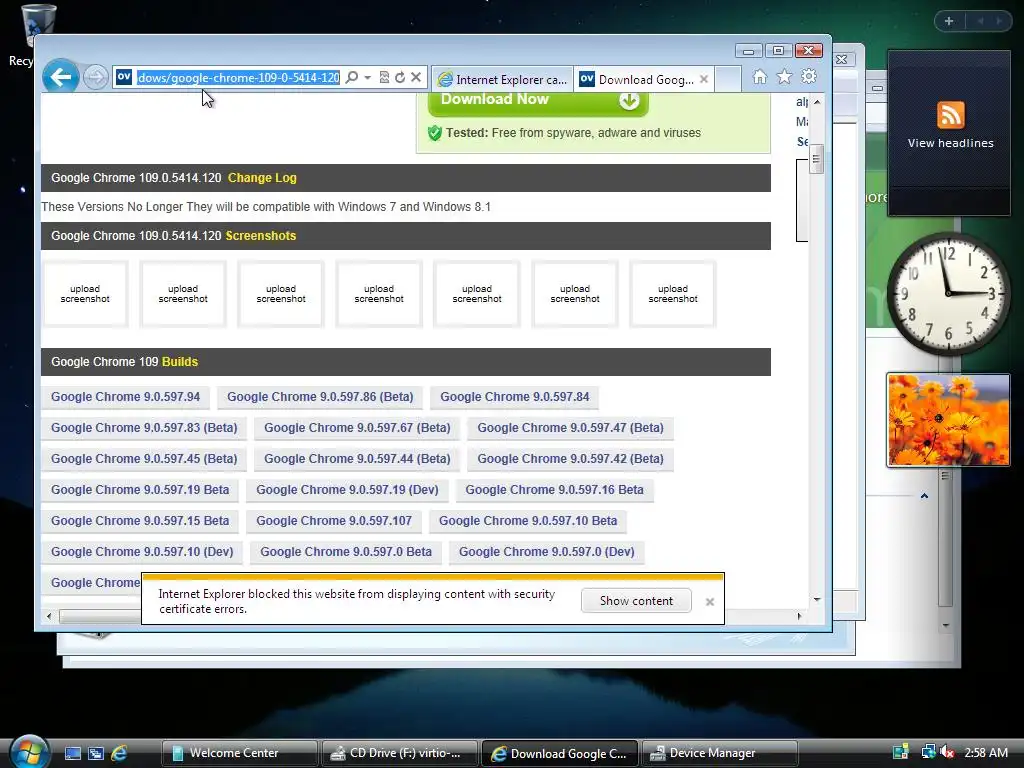Click the page scrollbar down arrow
Screen dimensions: 1024x768
(x=816, y=600)
